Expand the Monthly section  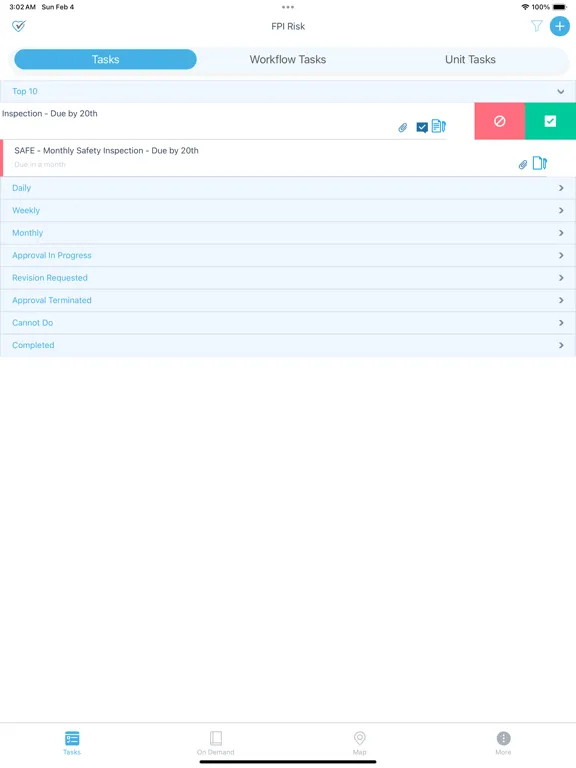(288, 233)
